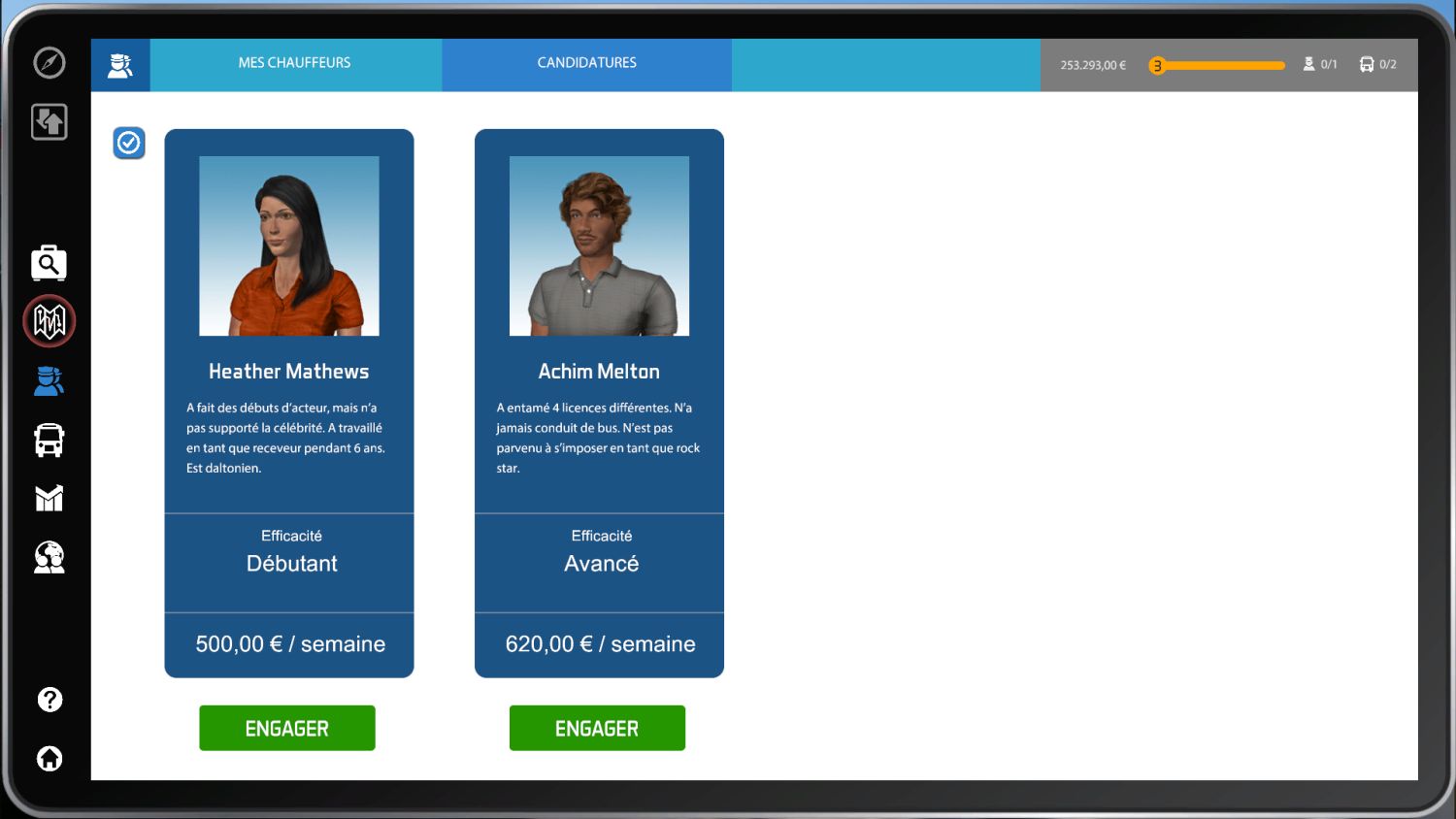This screenshot has width=1456, height=819.
Task: Click Heather Mathews biography text
Action: point(285,438)
